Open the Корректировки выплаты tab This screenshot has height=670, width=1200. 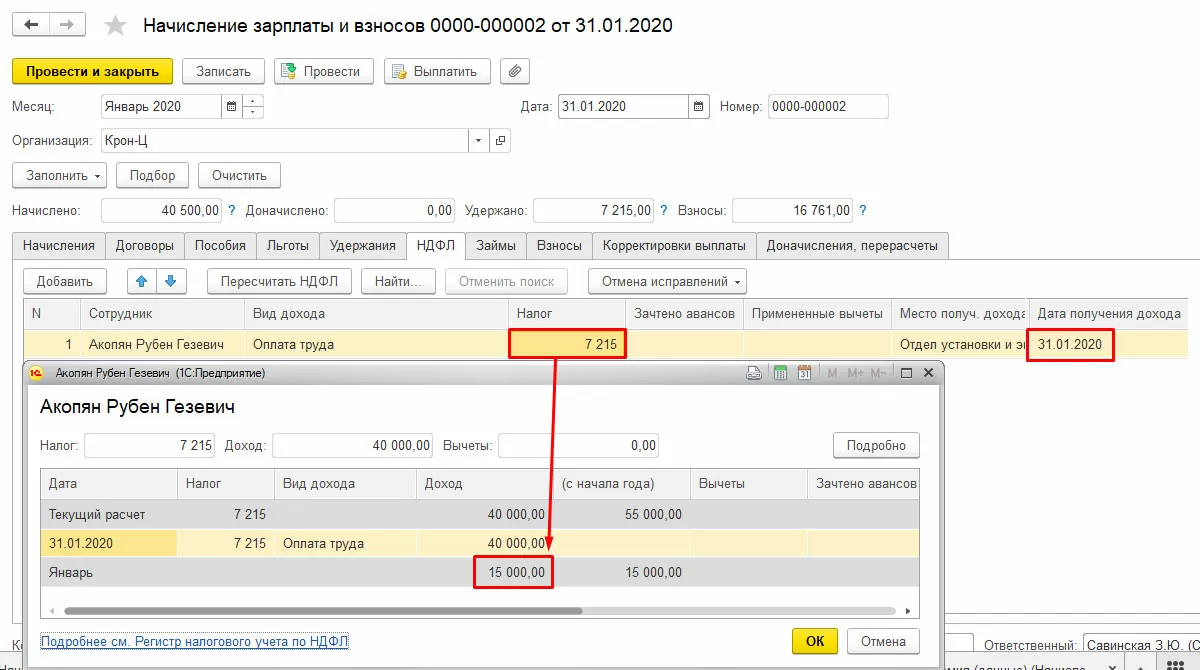[x=674, y=245]
